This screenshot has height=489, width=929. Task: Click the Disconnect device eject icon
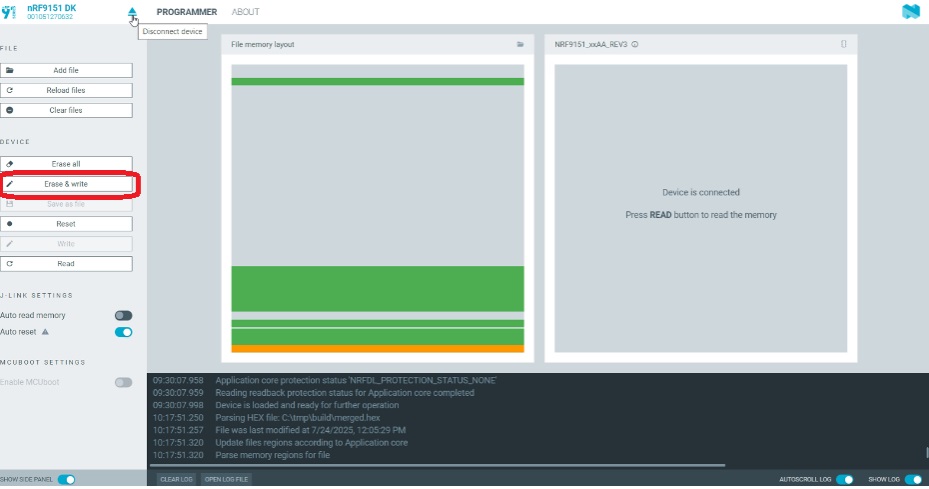point(132,12)
